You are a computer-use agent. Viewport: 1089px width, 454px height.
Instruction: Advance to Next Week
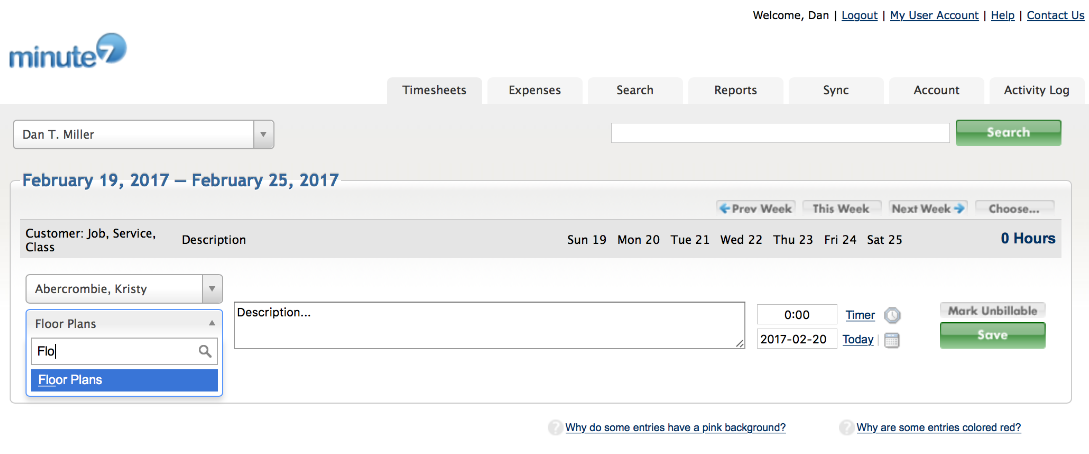(x=928, y=208)
